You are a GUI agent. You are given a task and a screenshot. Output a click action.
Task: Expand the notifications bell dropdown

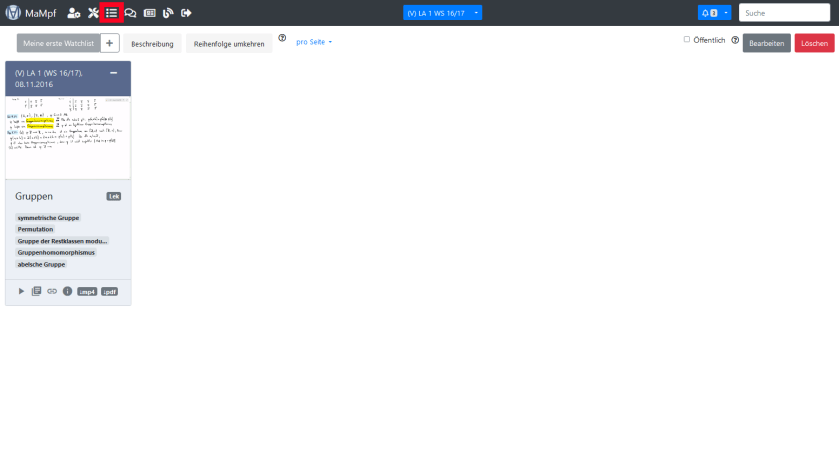(714, 13)
